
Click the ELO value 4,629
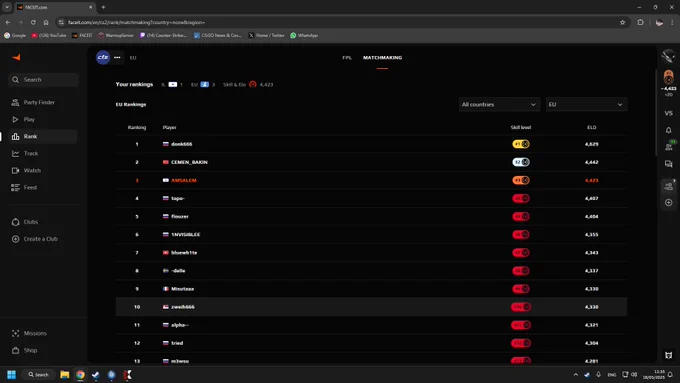tap(592, 144)
